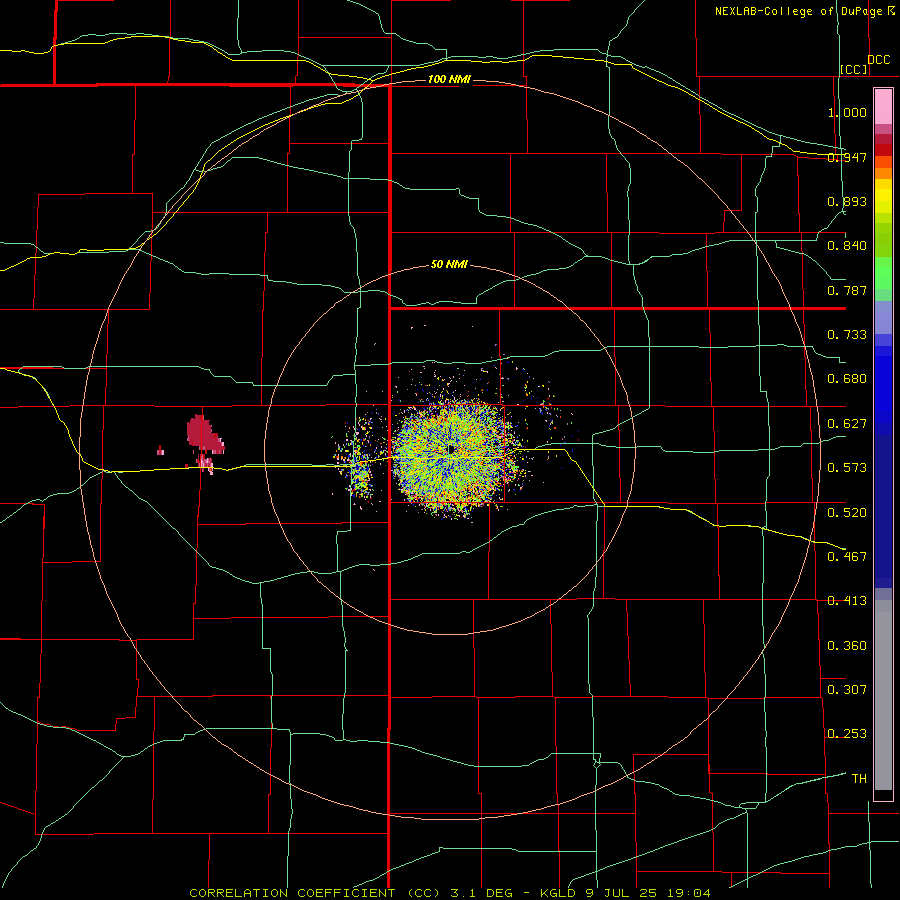Click the 0.573 legend value
Viewport: 900px width, 900px height.
tap(847, 468)
